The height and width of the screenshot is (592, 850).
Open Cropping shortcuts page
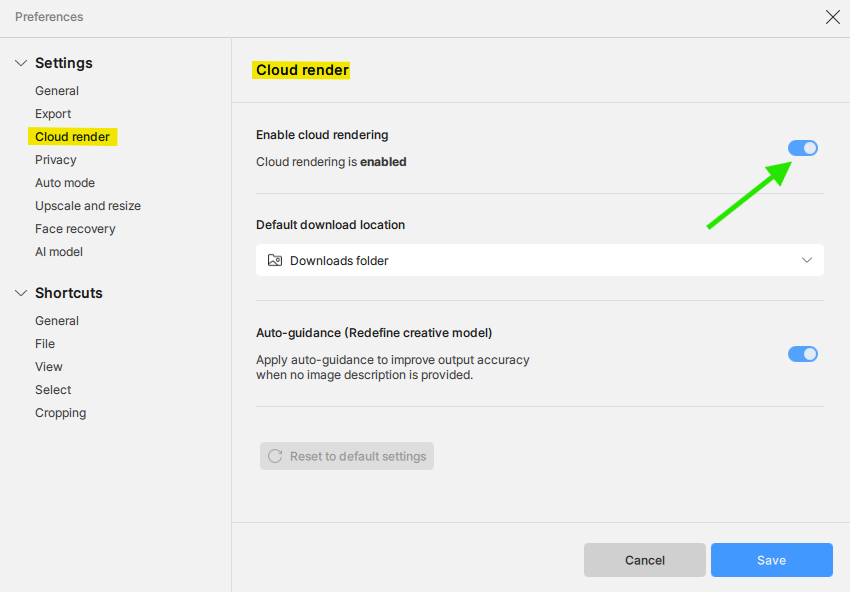point(61,413)
